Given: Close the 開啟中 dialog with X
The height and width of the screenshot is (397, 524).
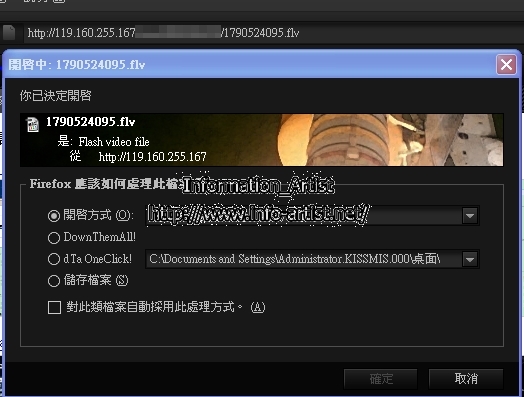Looking at the screenshot, I should coord(506,64).
